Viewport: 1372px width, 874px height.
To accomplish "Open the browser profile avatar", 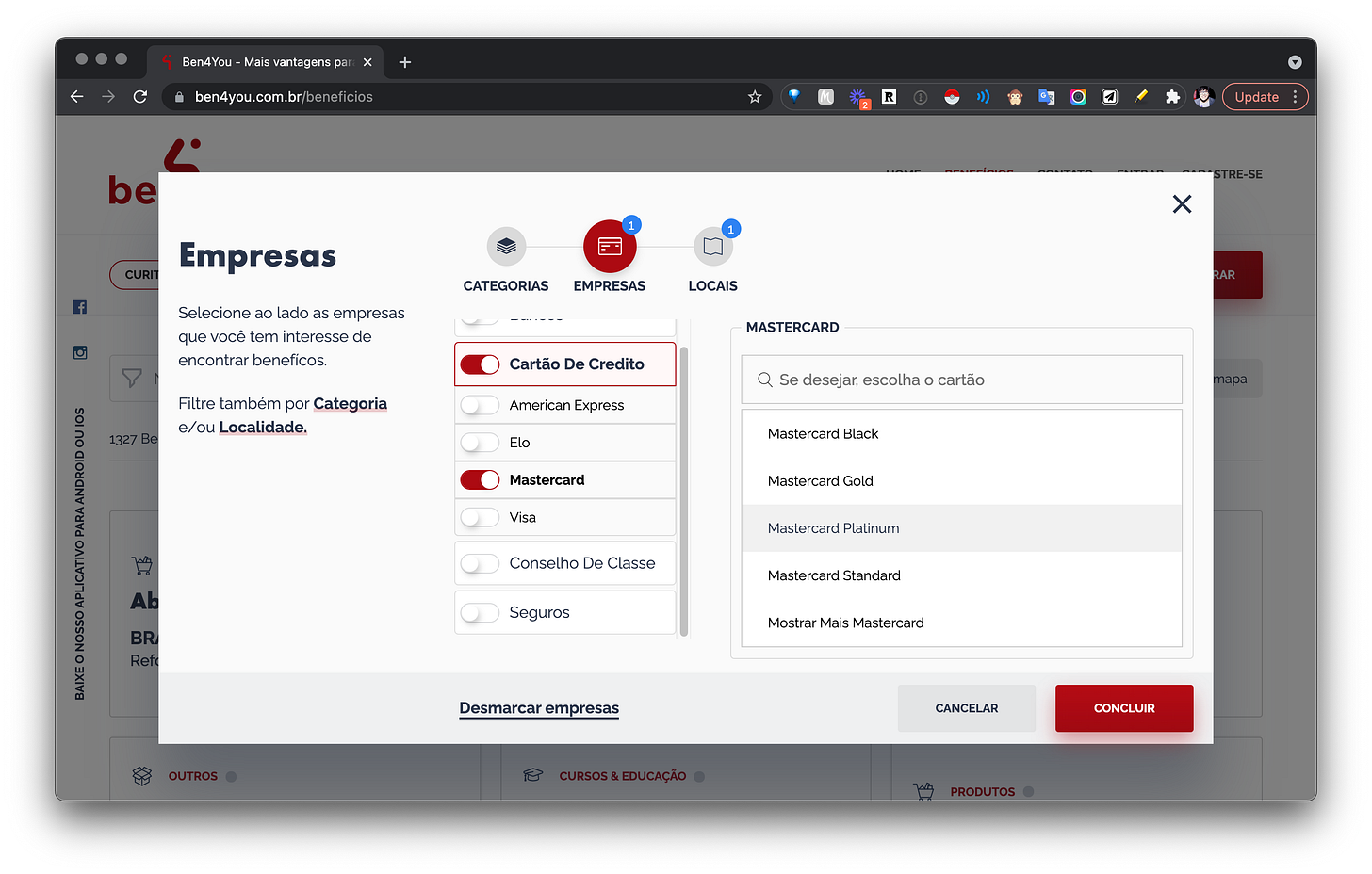I will (1203, 97).
